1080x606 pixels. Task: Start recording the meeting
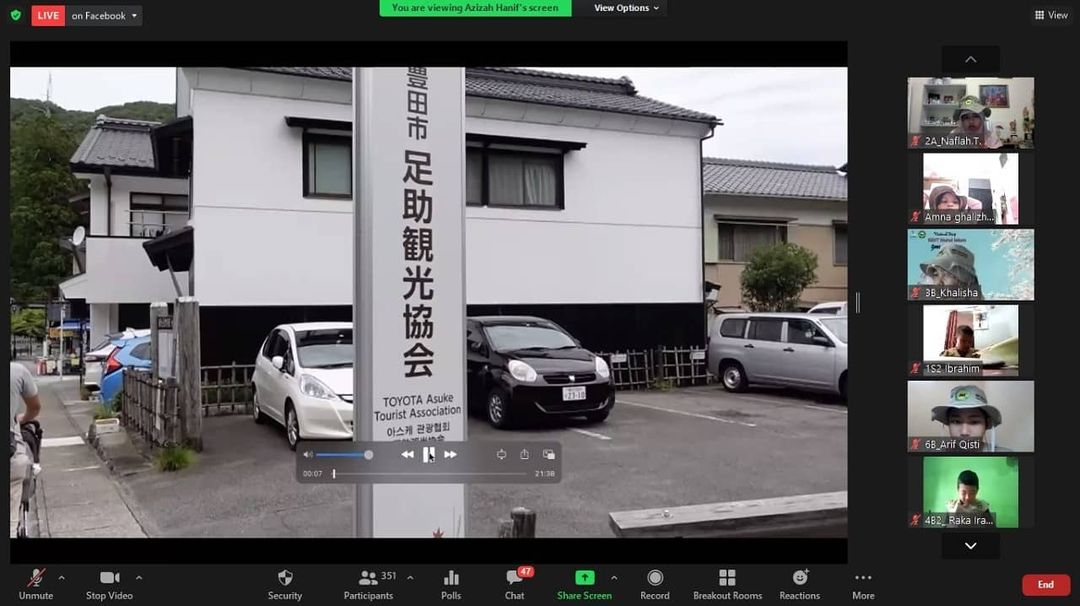point(655,584)
